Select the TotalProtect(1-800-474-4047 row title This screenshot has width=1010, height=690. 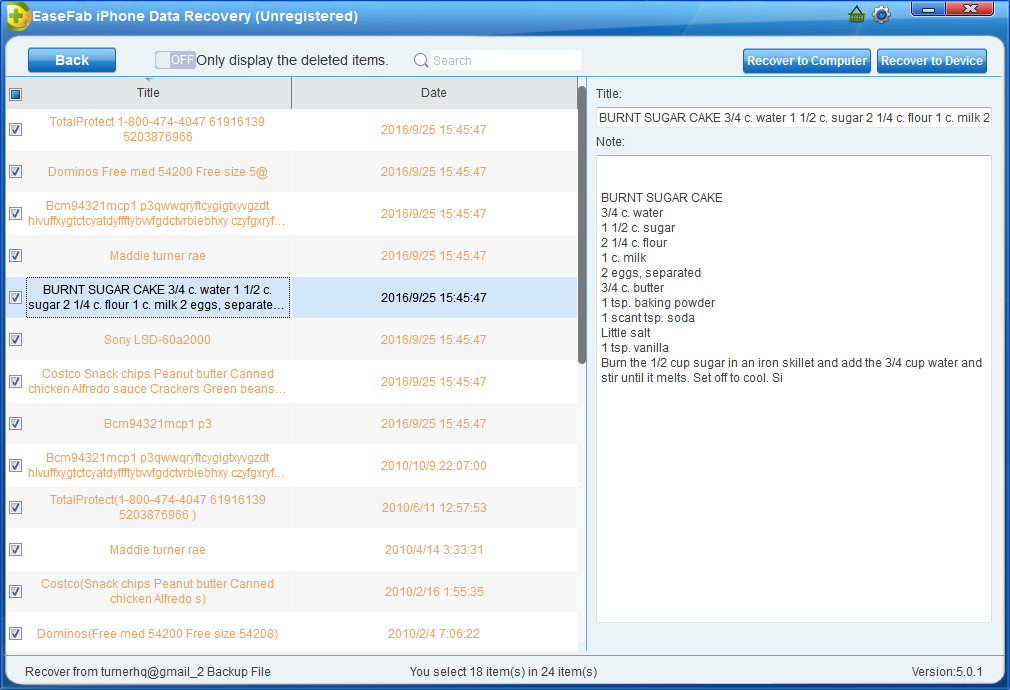[157, 507]
